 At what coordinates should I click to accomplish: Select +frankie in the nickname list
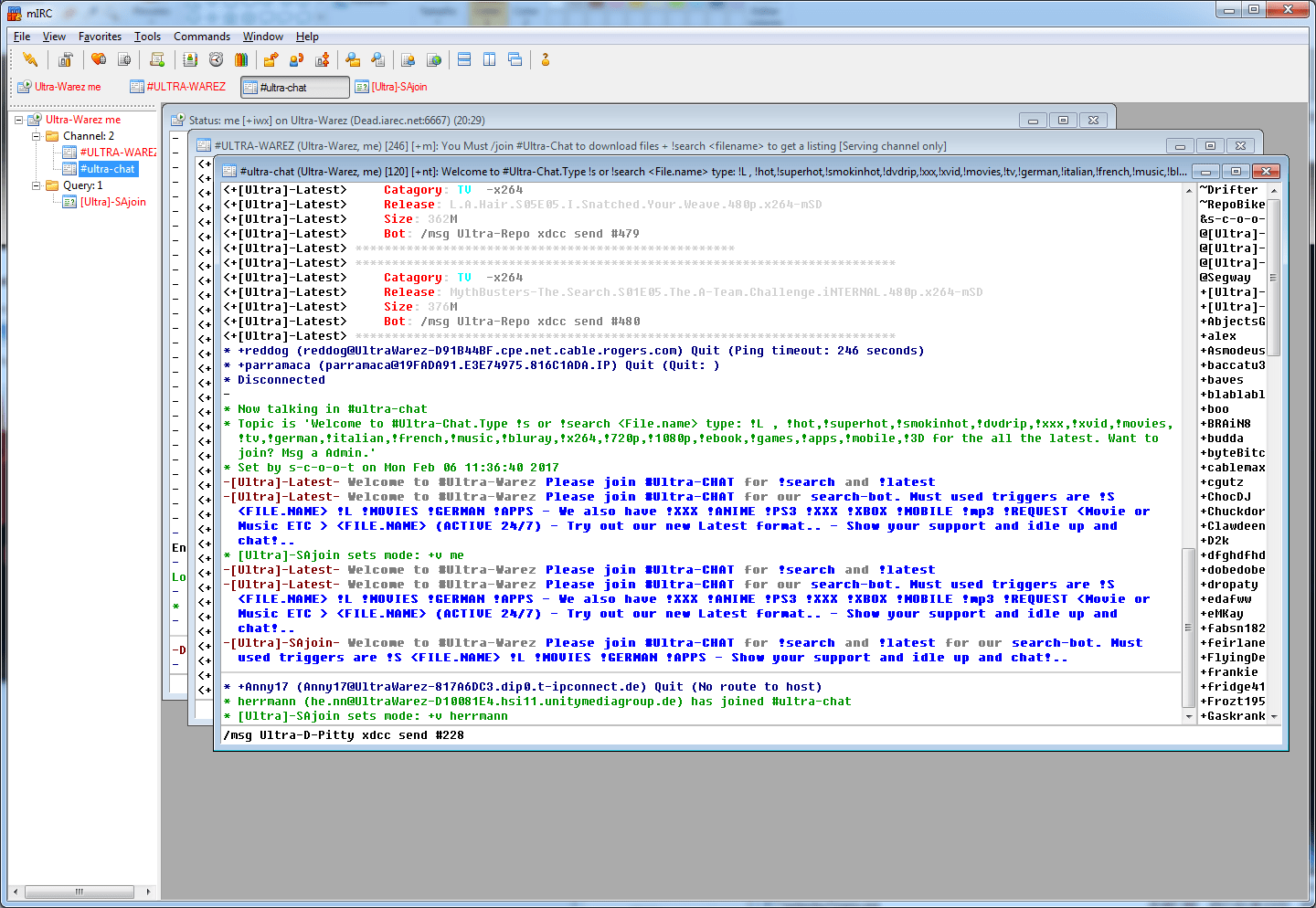click(1229, 672)
